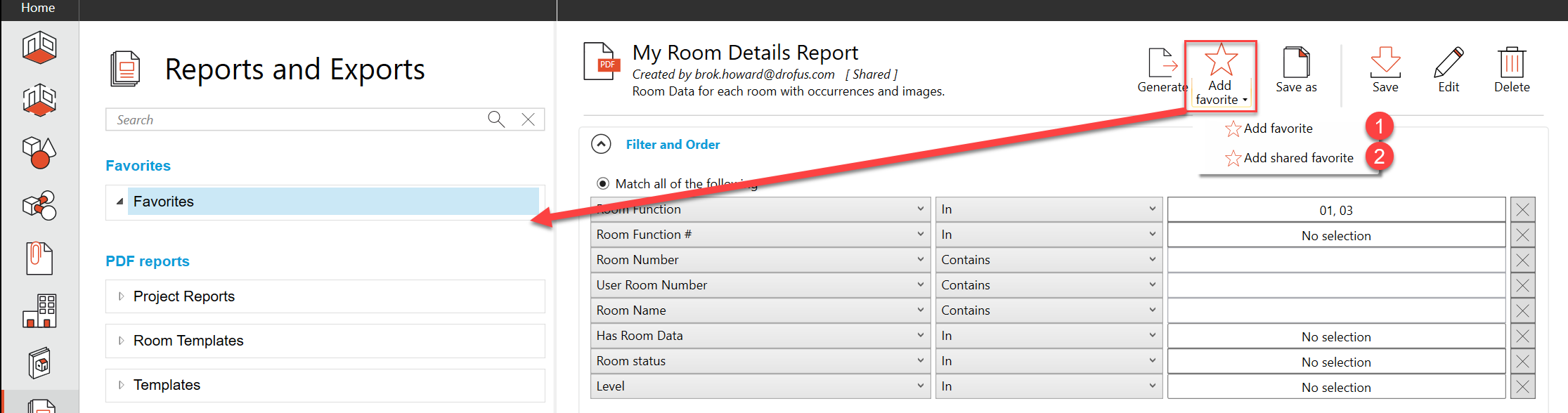Screen dimensions: 1568x413
Task: Open the paperclip documents sidebar icon
Action: [x=39, y=258]
